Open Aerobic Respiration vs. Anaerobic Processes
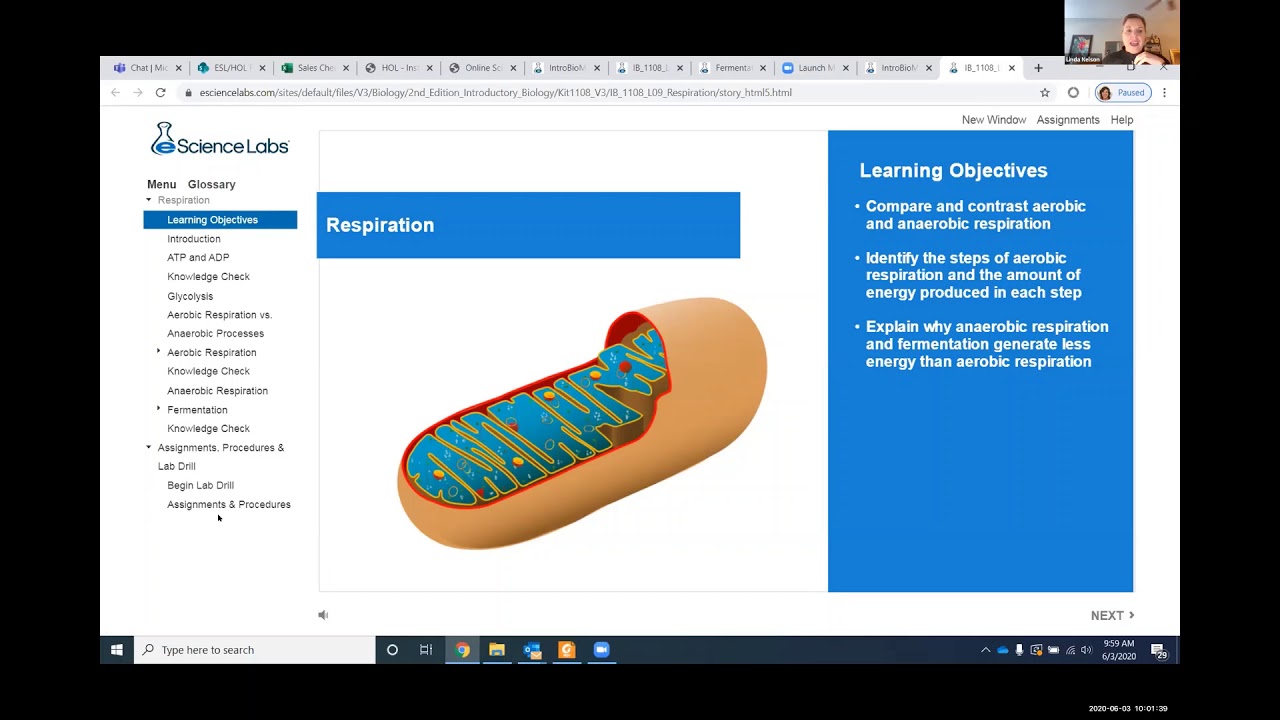The width and height of the screenshot is (1280, 720). (219, 324)
